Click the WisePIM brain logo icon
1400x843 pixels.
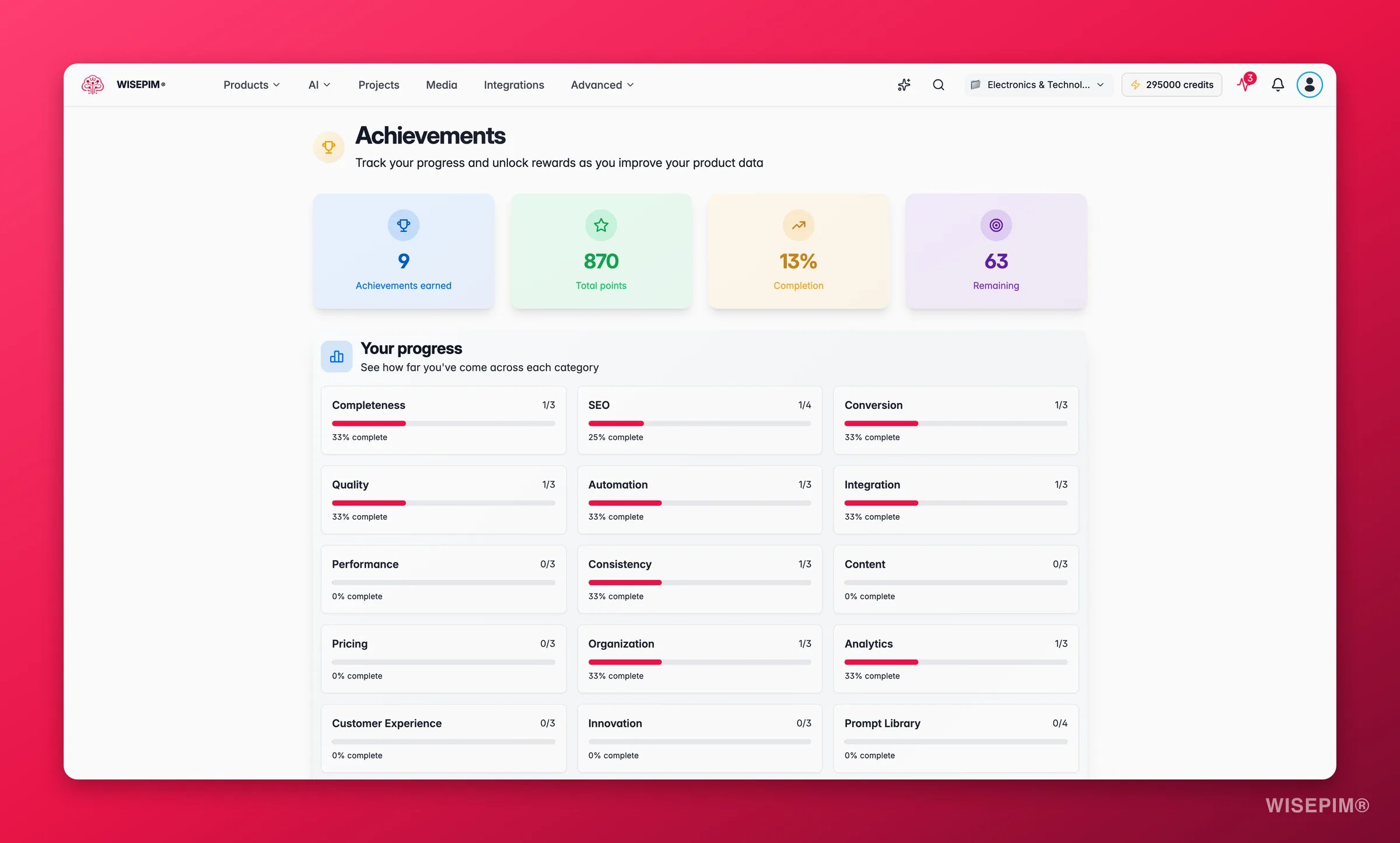tap(93, 85)
